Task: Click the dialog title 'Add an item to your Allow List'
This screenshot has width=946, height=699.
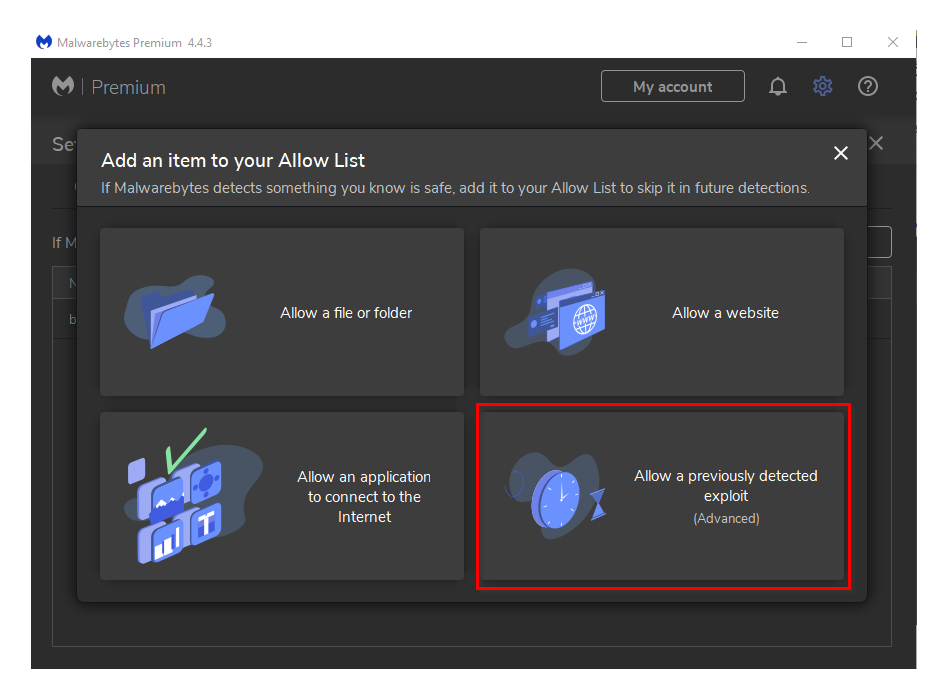Action: 233,160
